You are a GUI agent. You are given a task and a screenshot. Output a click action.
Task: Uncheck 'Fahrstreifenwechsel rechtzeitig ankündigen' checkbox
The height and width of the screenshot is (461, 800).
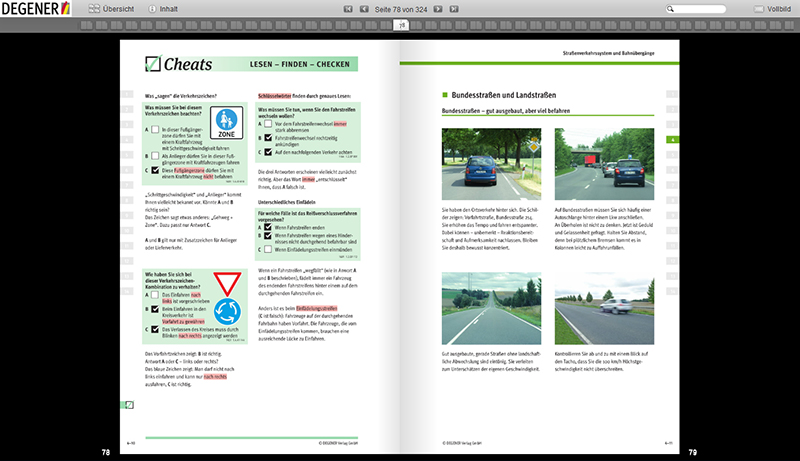[268, 138]
